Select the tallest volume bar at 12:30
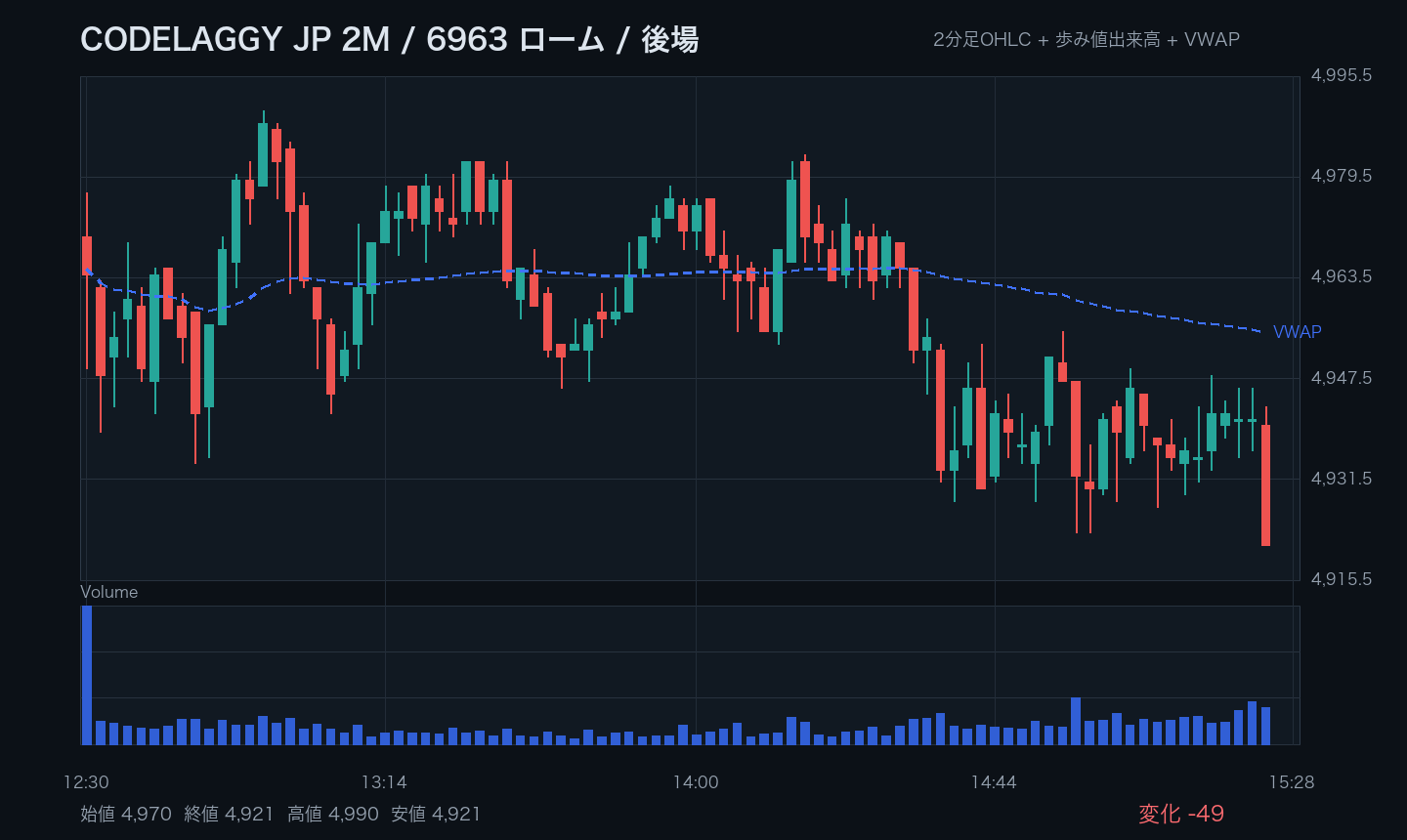1407x840 pixels. pyautogui.click(x=87, y=675)
